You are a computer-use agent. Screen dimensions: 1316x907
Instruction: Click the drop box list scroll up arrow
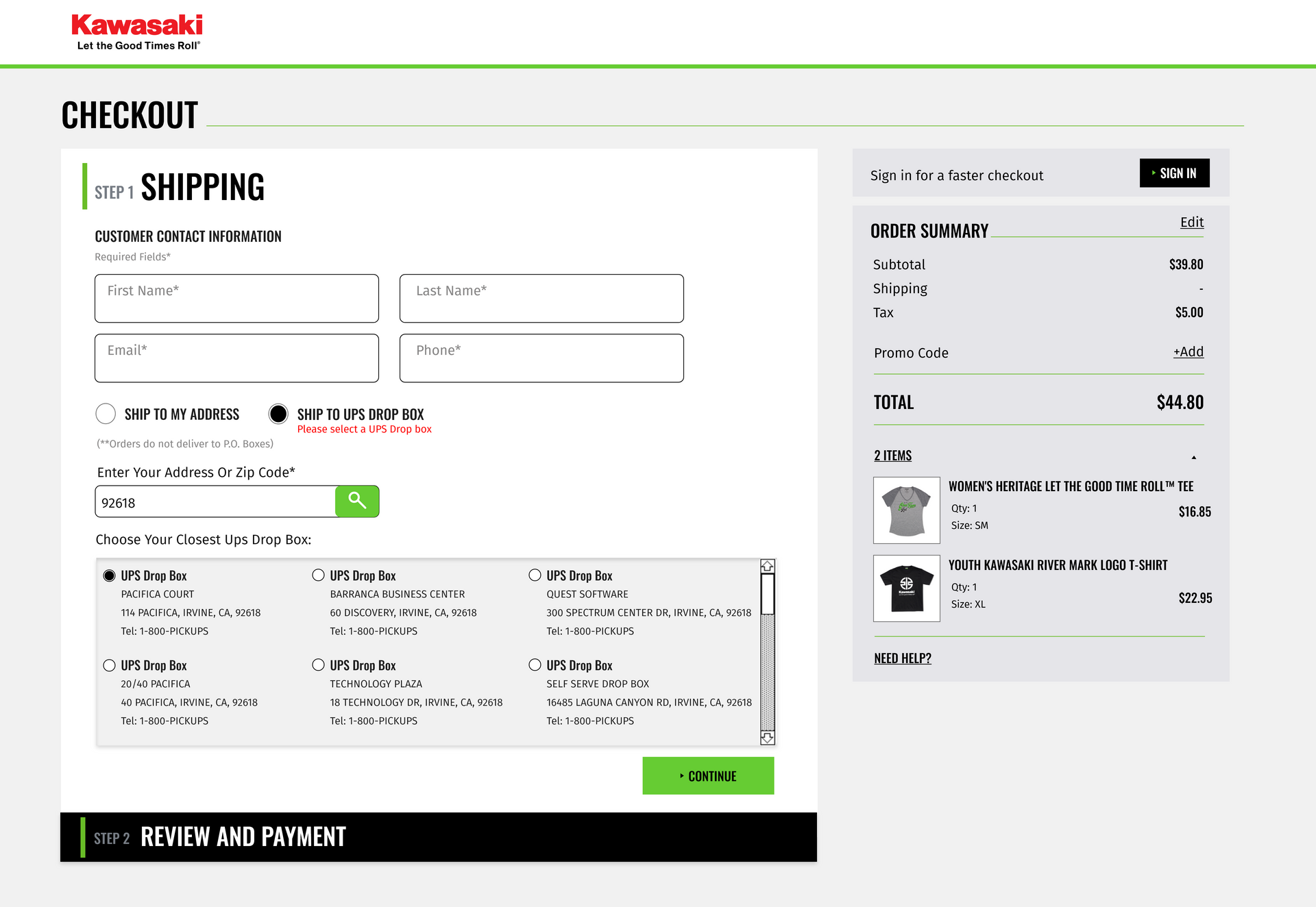(x=768, y=566)
